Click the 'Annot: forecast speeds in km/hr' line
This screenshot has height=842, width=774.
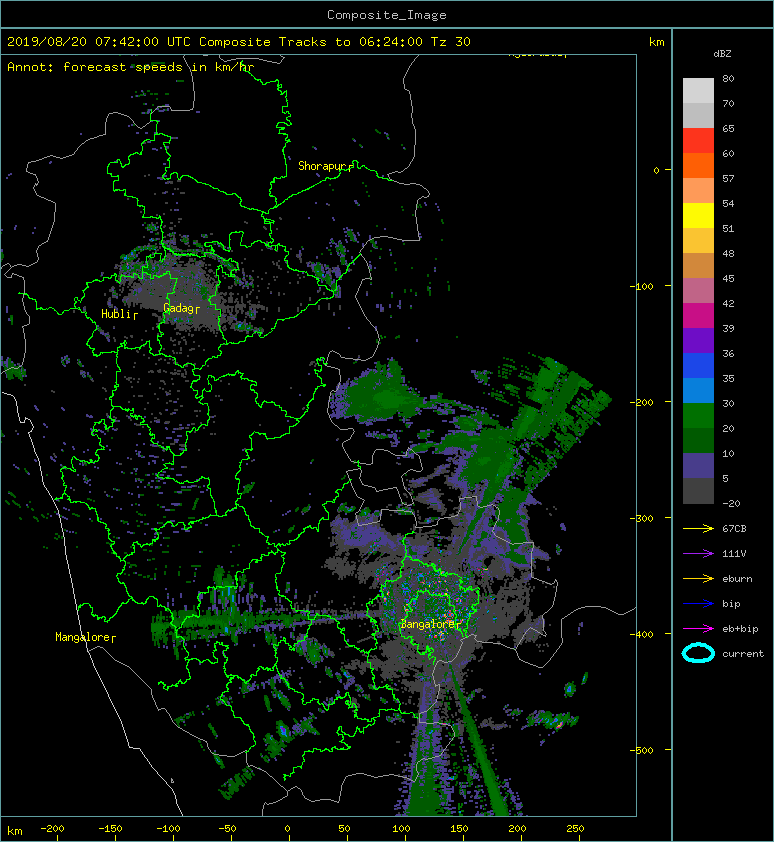tap(130, 67)
